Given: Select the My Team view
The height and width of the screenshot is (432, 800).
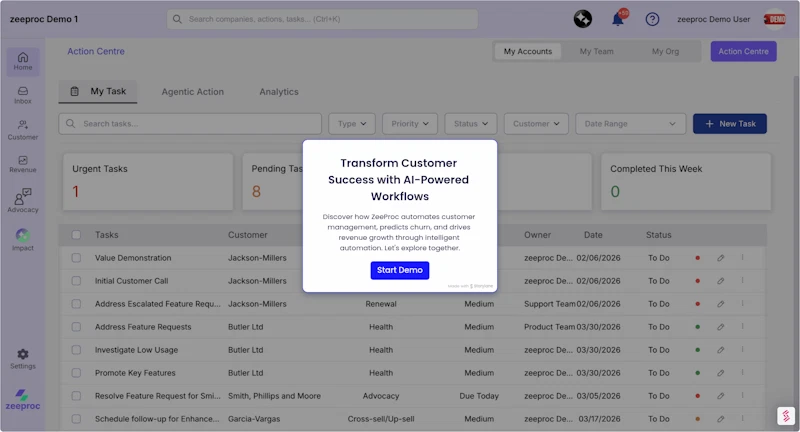Looking at the screenshot, I should click(x=596, y=52).
